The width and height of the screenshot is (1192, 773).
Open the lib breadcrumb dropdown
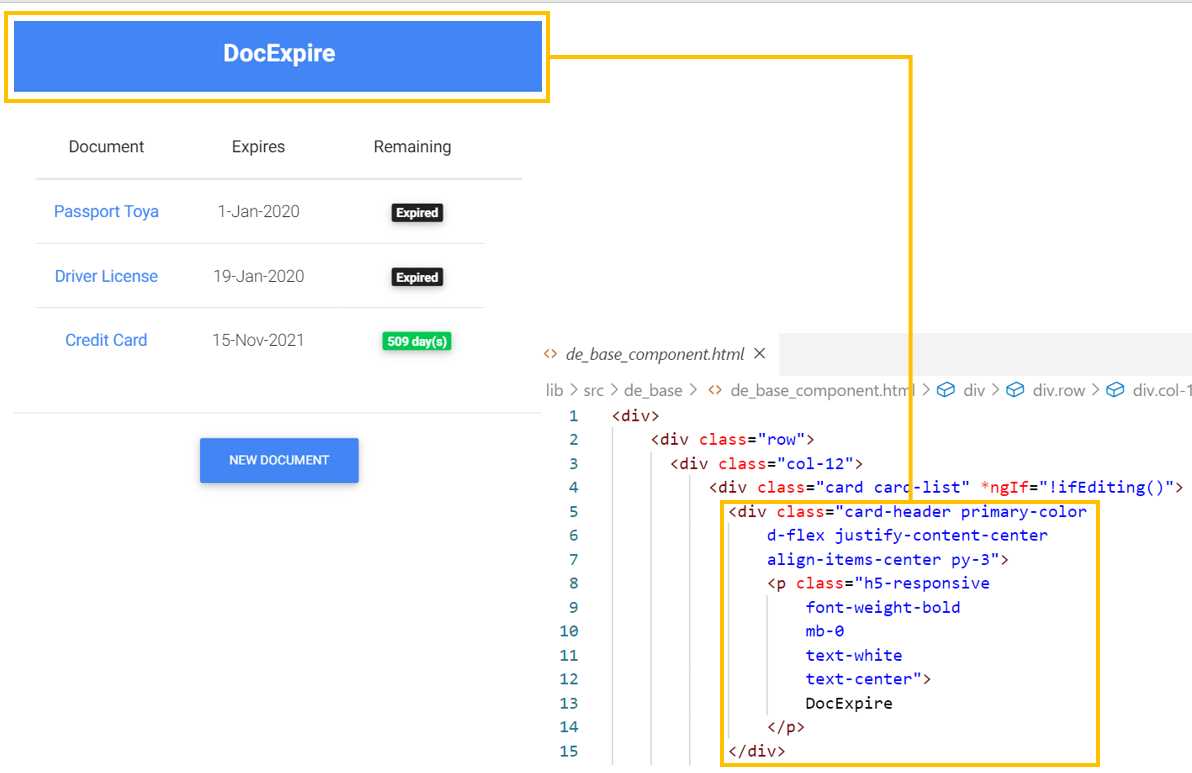tap(555, 390)
